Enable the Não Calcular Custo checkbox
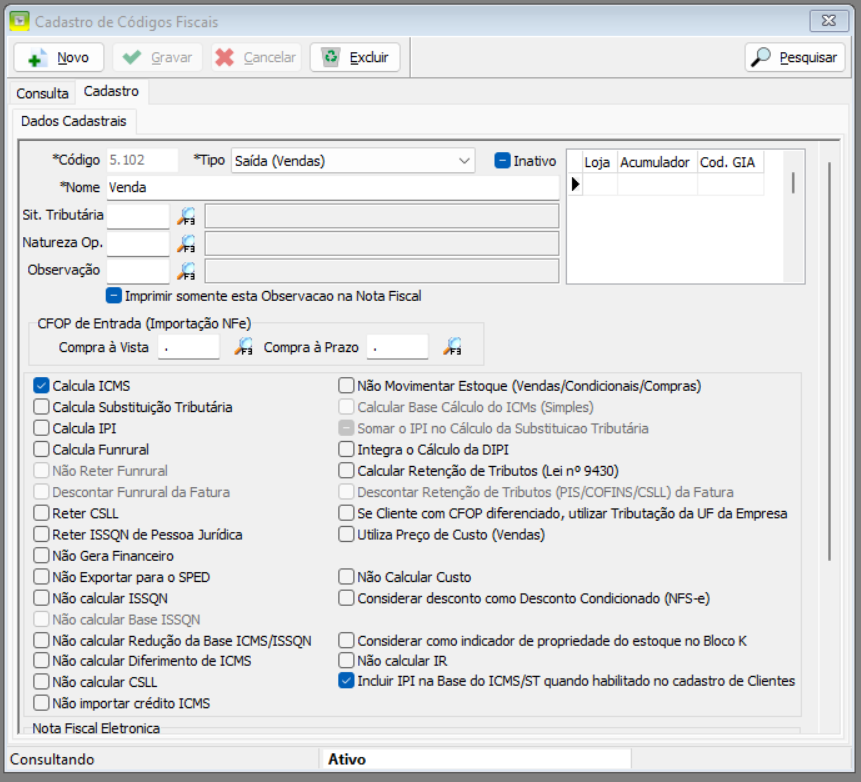 coord(346,577)
